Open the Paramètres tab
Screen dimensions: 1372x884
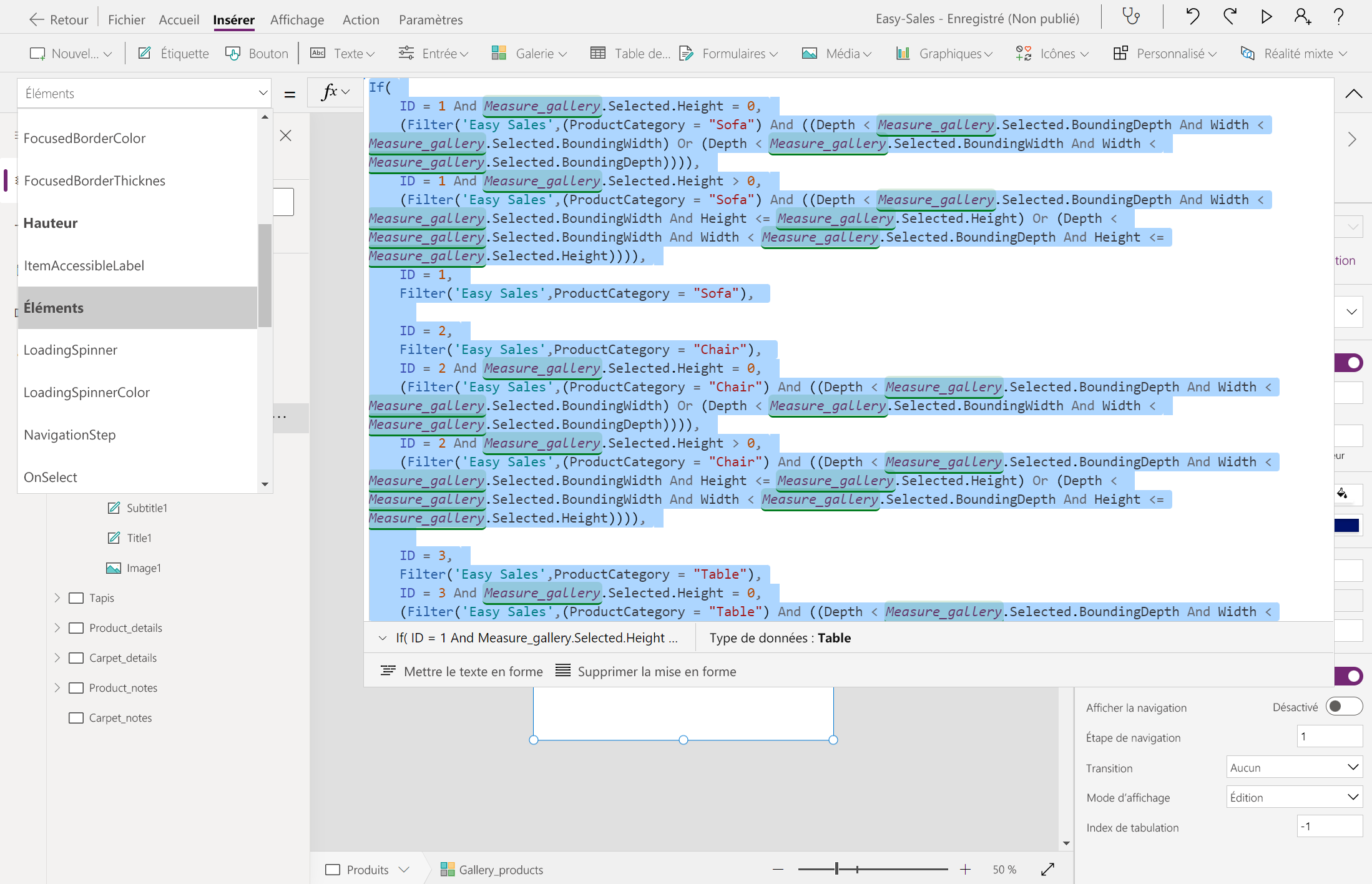pyautogui.click(x=431, y=19)
